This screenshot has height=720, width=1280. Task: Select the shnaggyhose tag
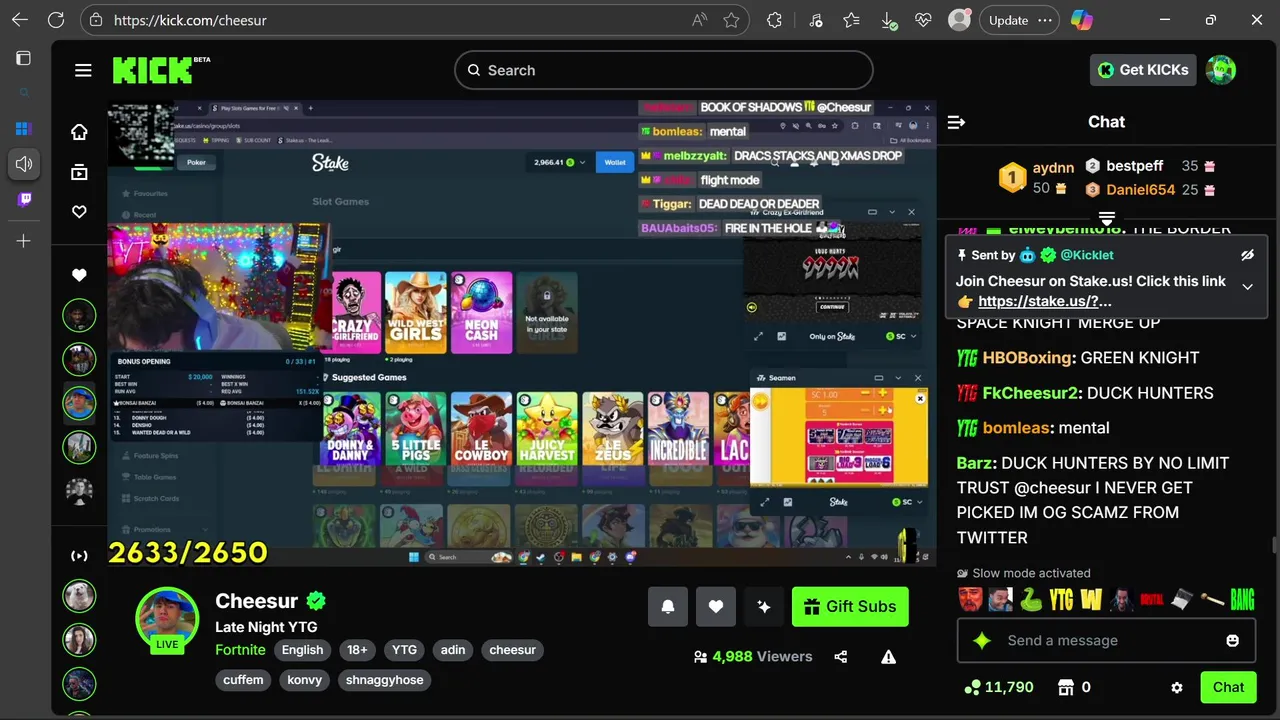[385, 680]
